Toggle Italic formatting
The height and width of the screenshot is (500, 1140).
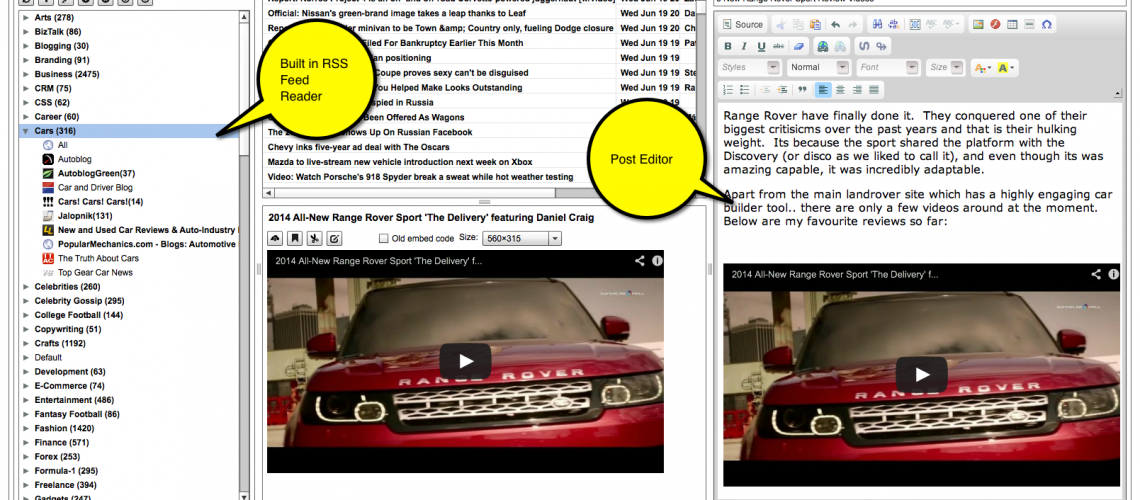744,47
